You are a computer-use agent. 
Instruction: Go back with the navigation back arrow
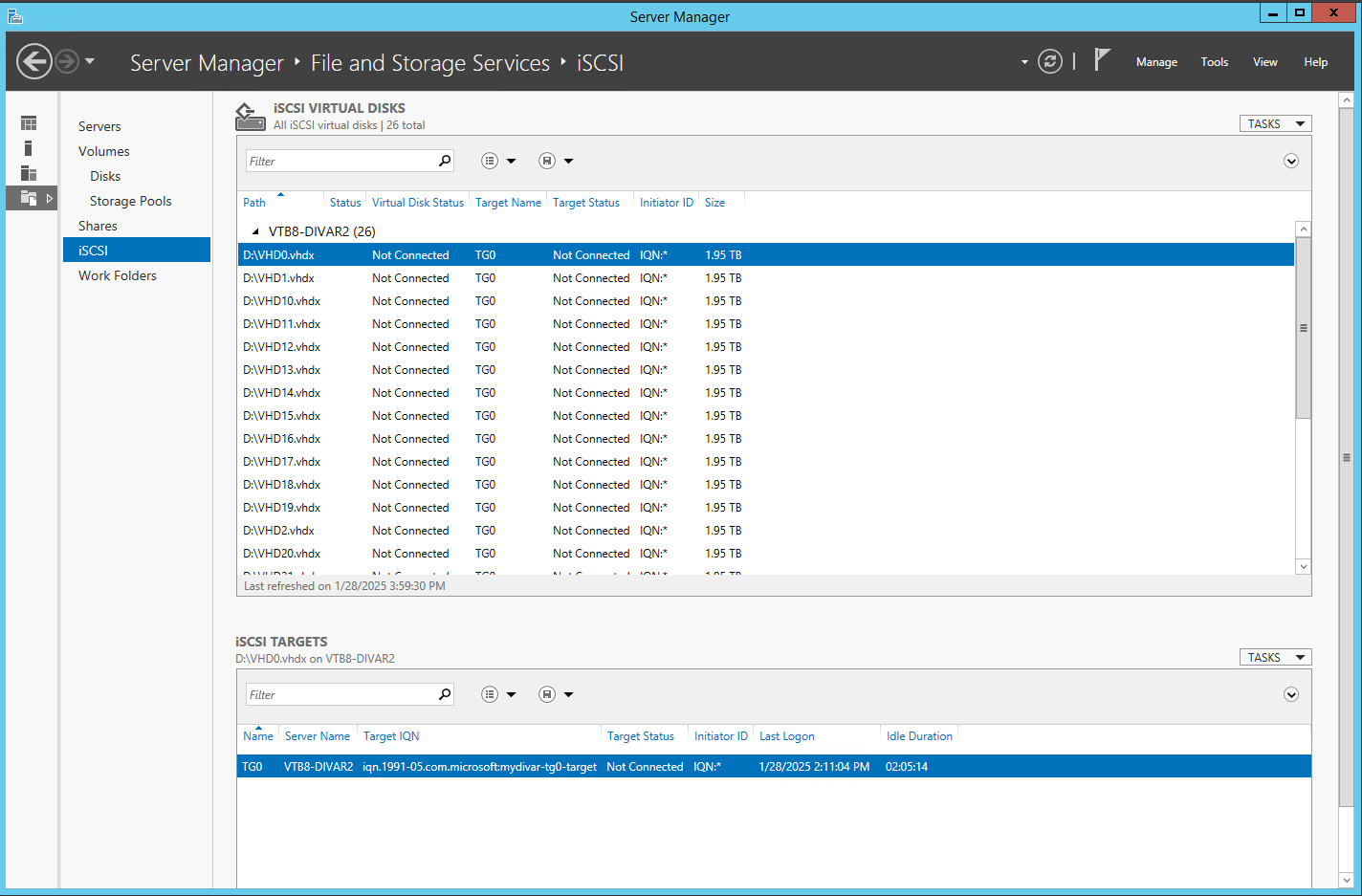pos(34,62)
